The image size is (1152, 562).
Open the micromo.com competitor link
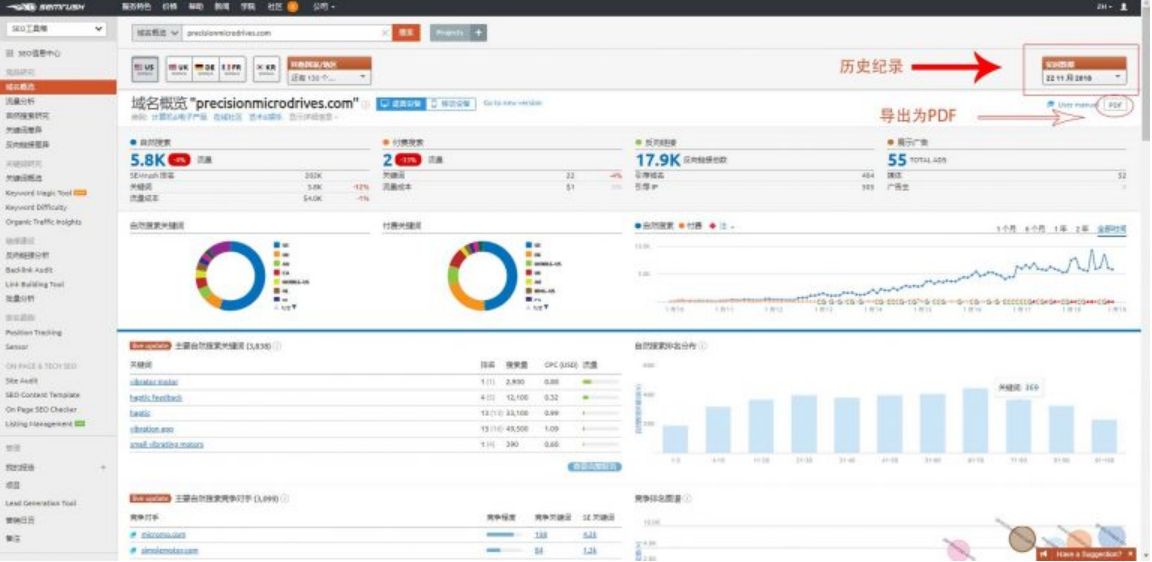click(x=163, y=535)
